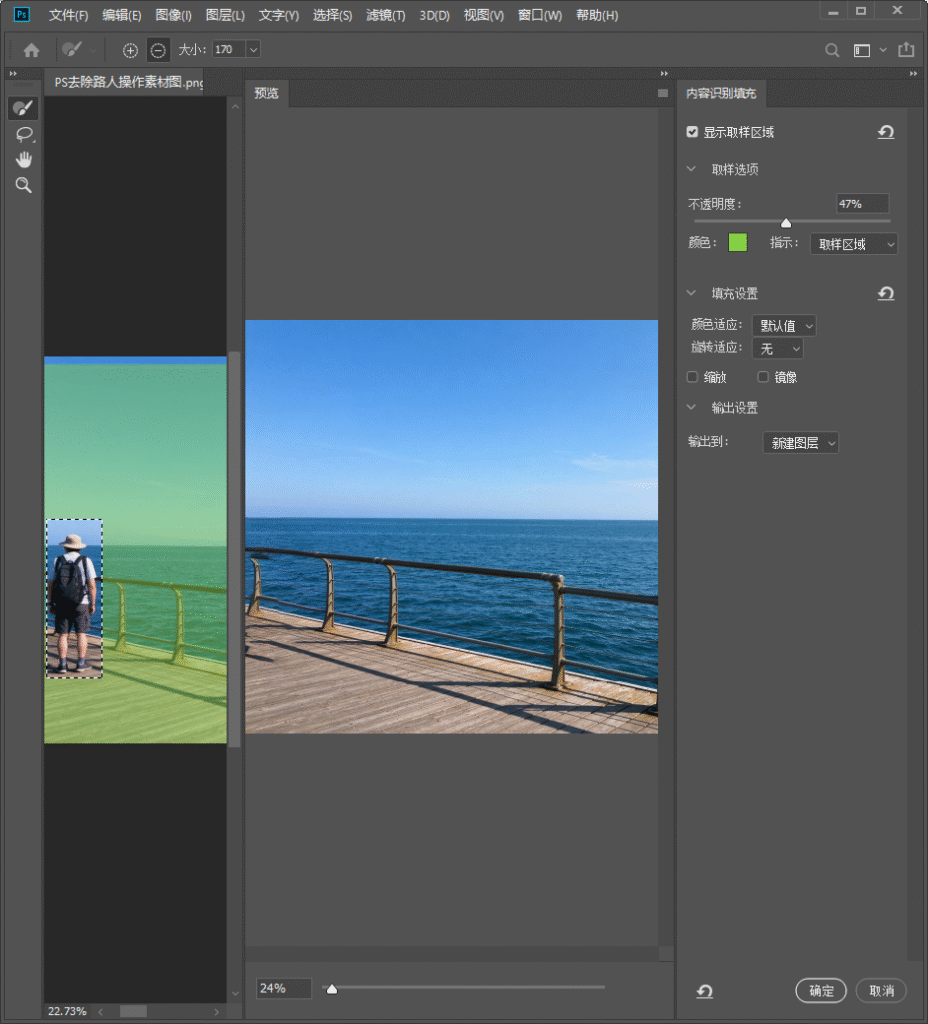The image size is (928, 1024).
Task: Open the 颜色适应 默认值 dropdown
Action: (x=784, y=325)
